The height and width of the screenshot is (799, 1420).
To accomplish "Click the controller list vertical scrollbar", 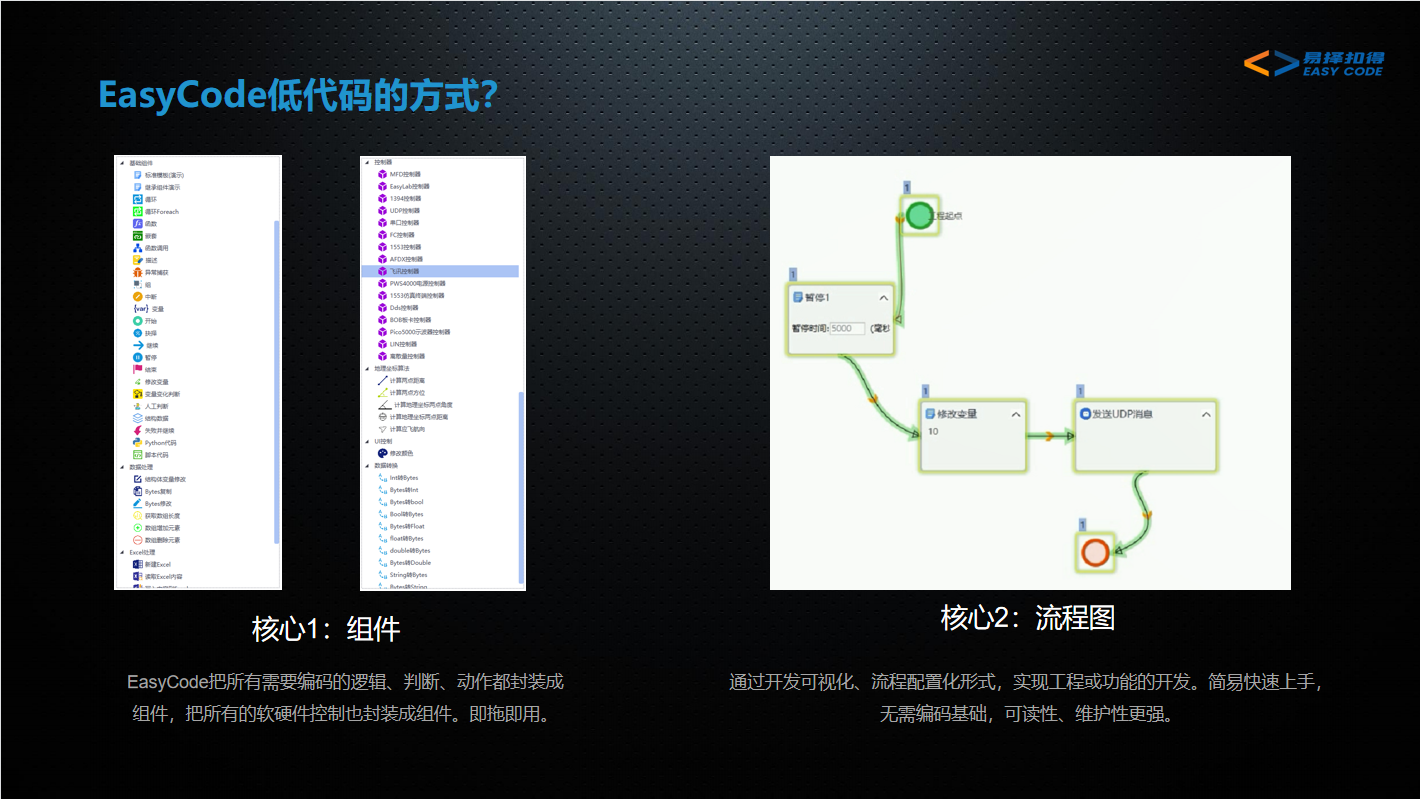I will [521, 486].
